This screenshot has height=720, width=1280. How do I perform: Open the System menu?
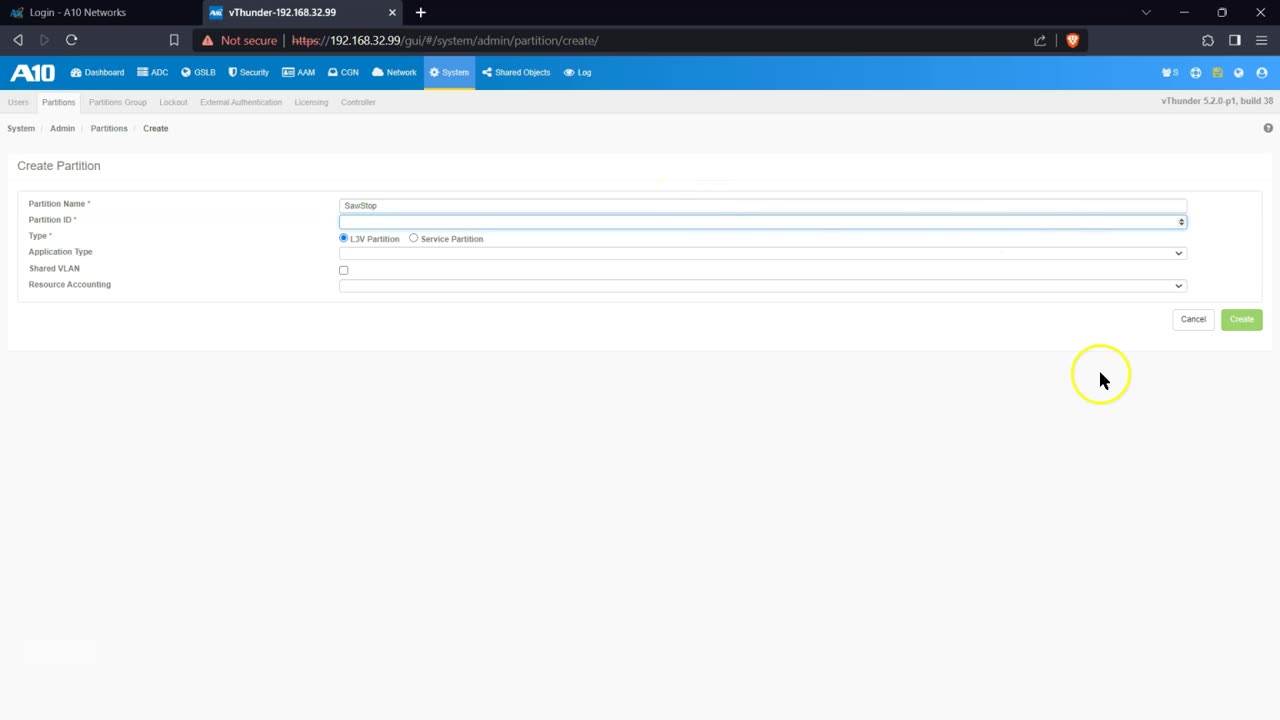point(449,73)
